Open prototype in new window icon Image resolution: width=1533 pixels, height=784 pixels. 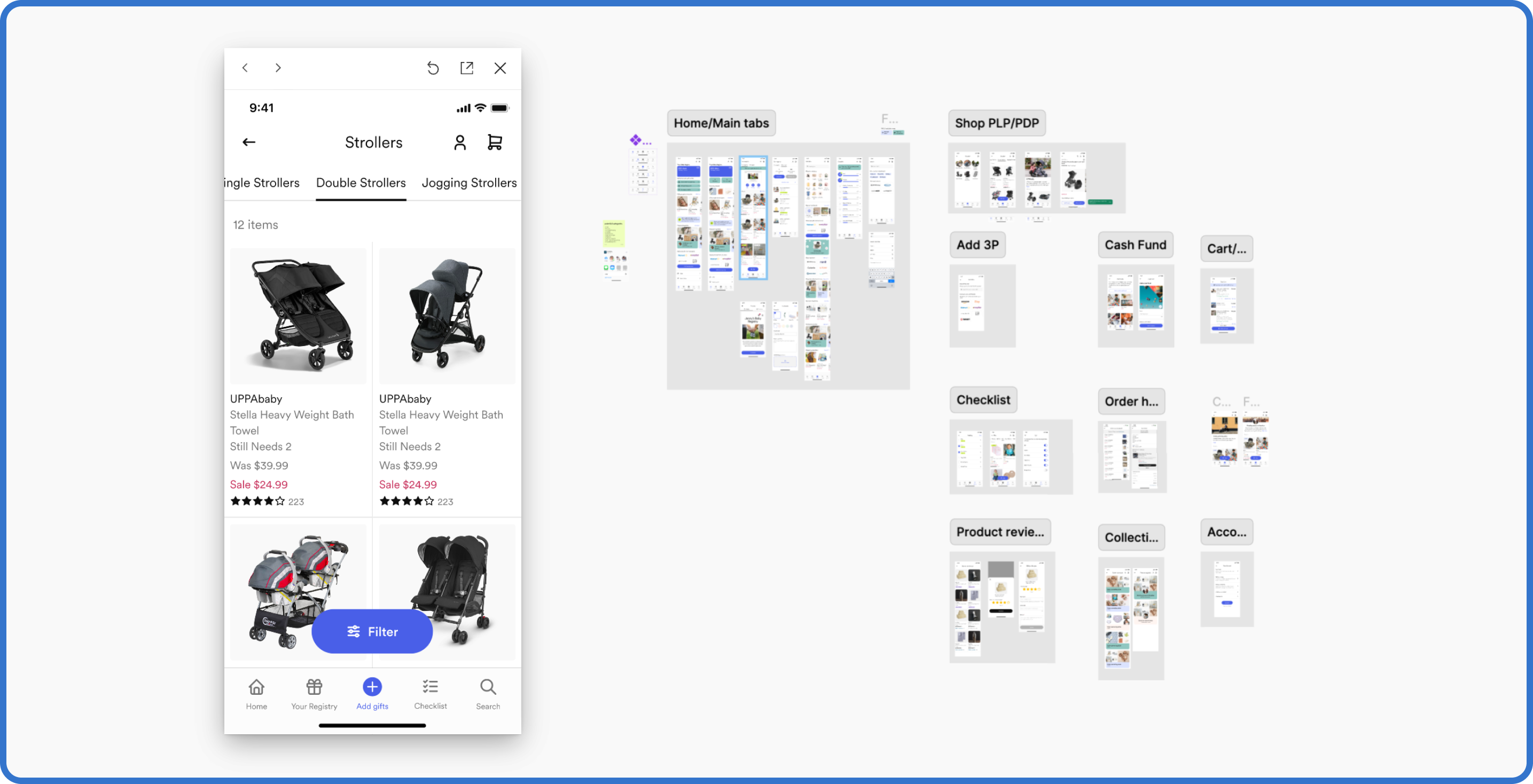[x=466, y=68]
